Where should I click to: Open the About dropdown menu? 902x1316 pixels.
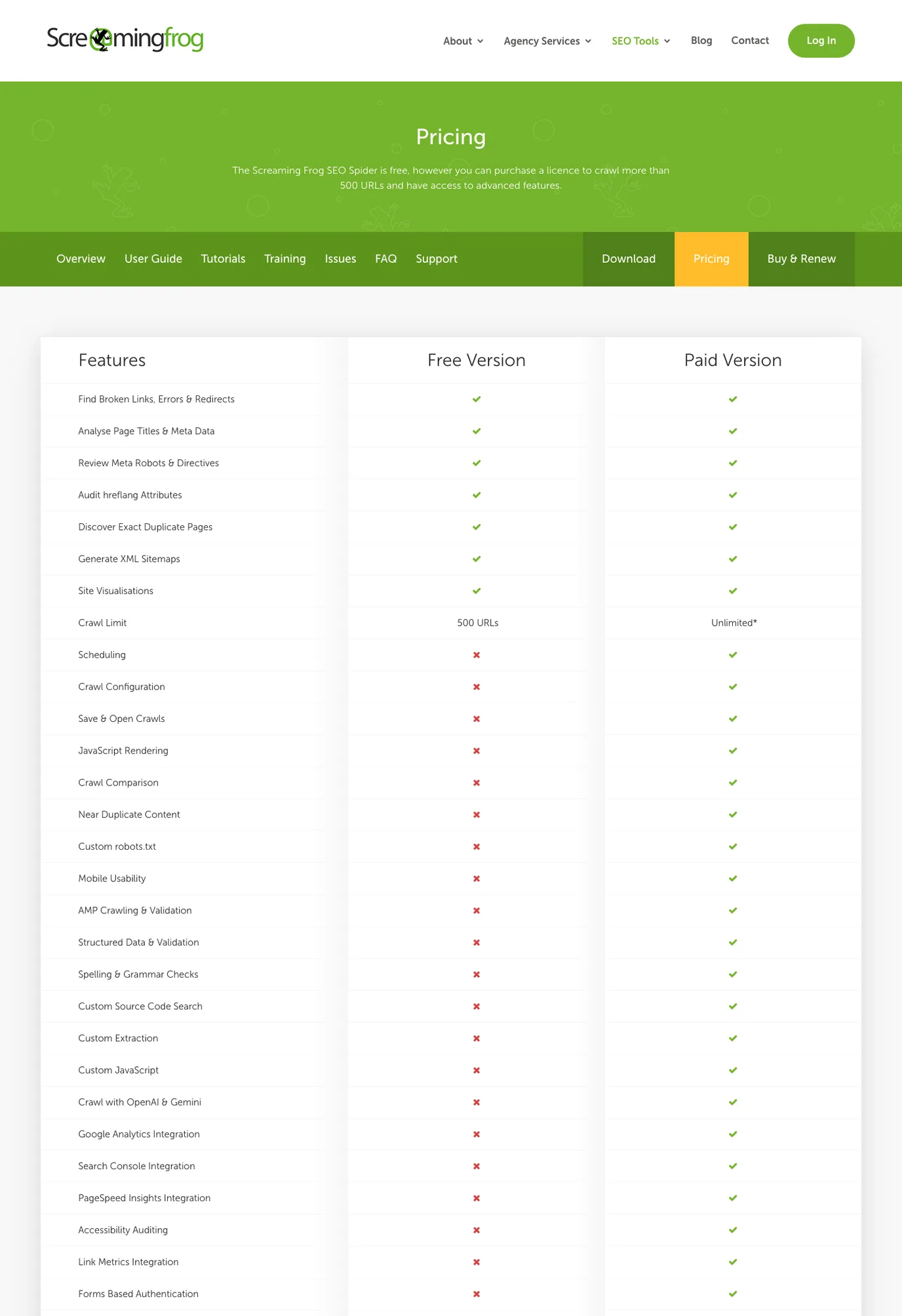[x=463, y=41]
